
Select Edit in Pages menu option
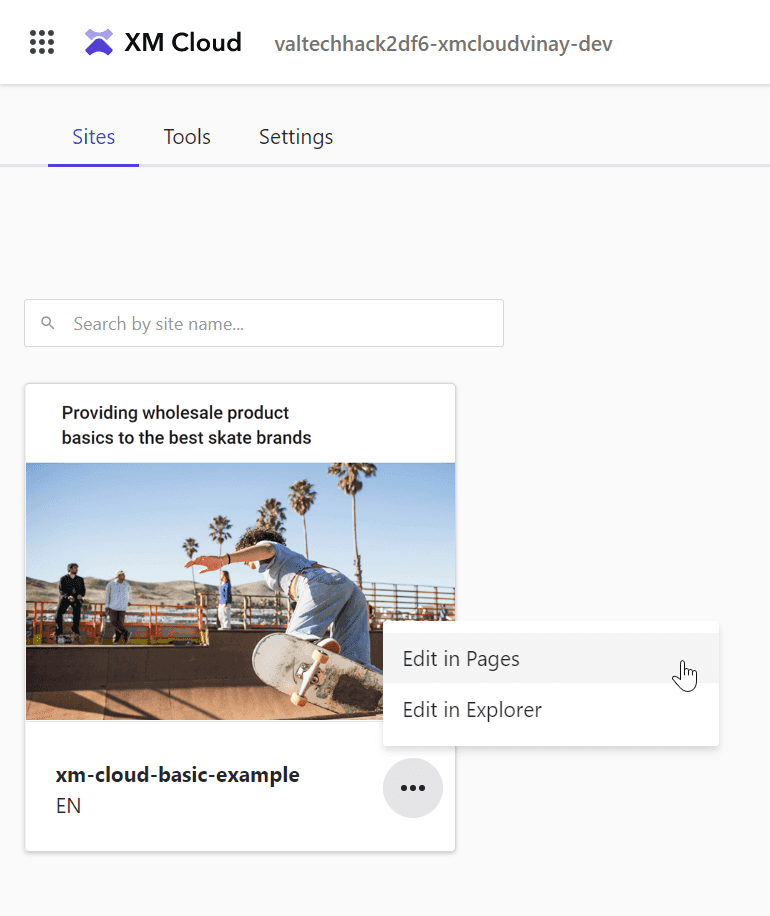(551, 658)
